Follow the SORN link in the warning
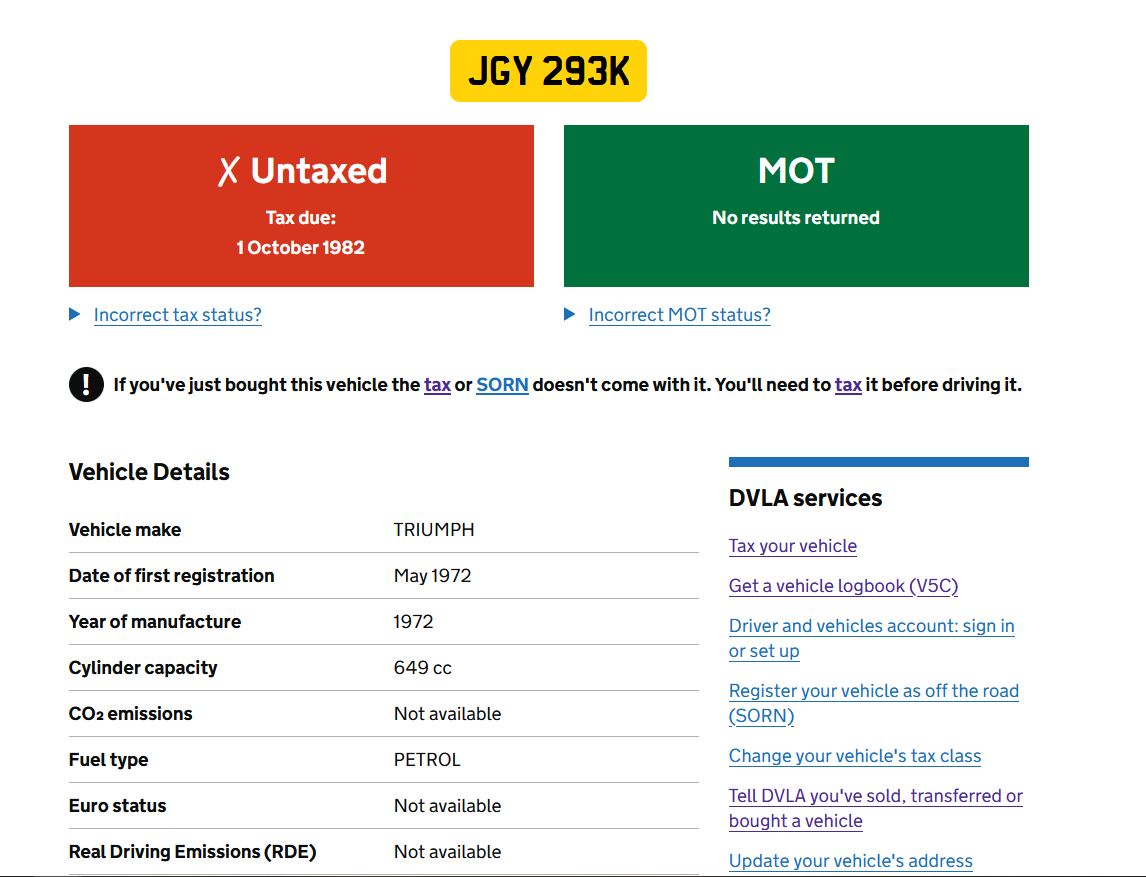The width and height of the screenshot is (1146, 877). (502, 385)
